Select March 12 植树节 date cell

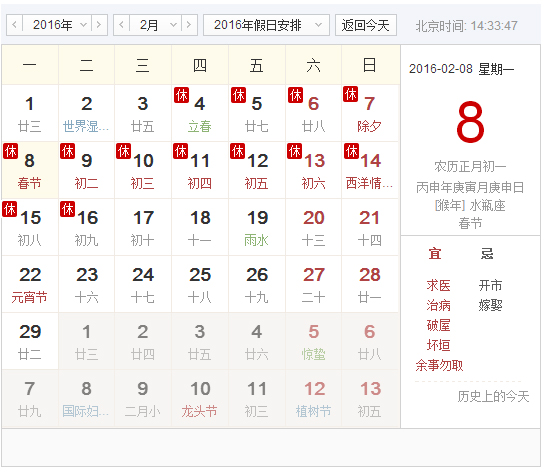click(x=313, y=398)
